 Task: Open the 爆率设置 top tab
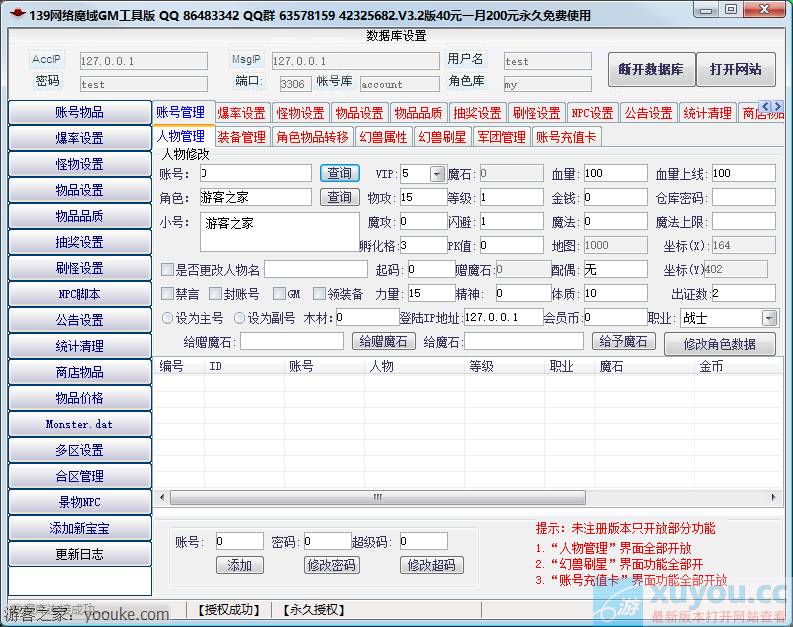[241, 113]
